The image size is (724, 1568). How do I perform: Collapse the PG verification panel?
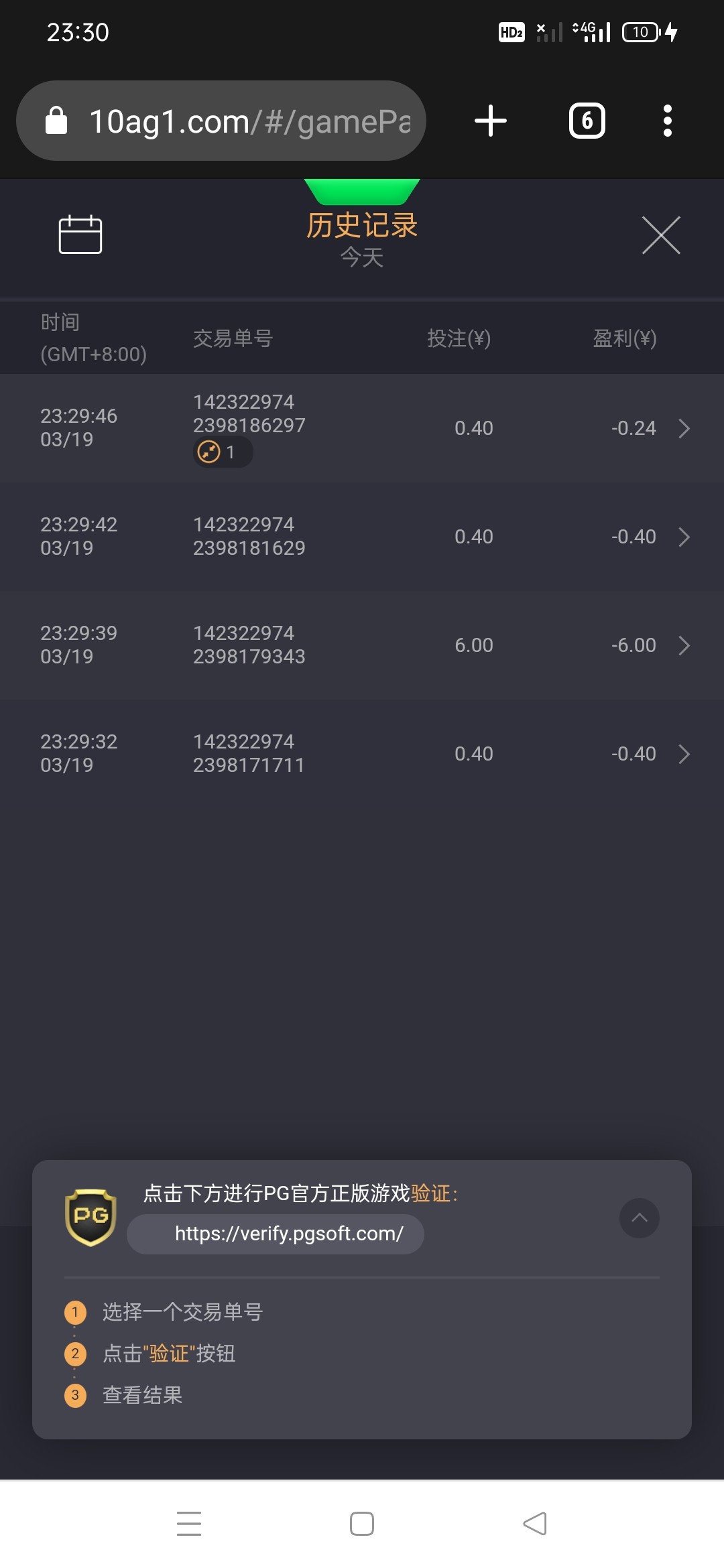tap(639, 1218)
